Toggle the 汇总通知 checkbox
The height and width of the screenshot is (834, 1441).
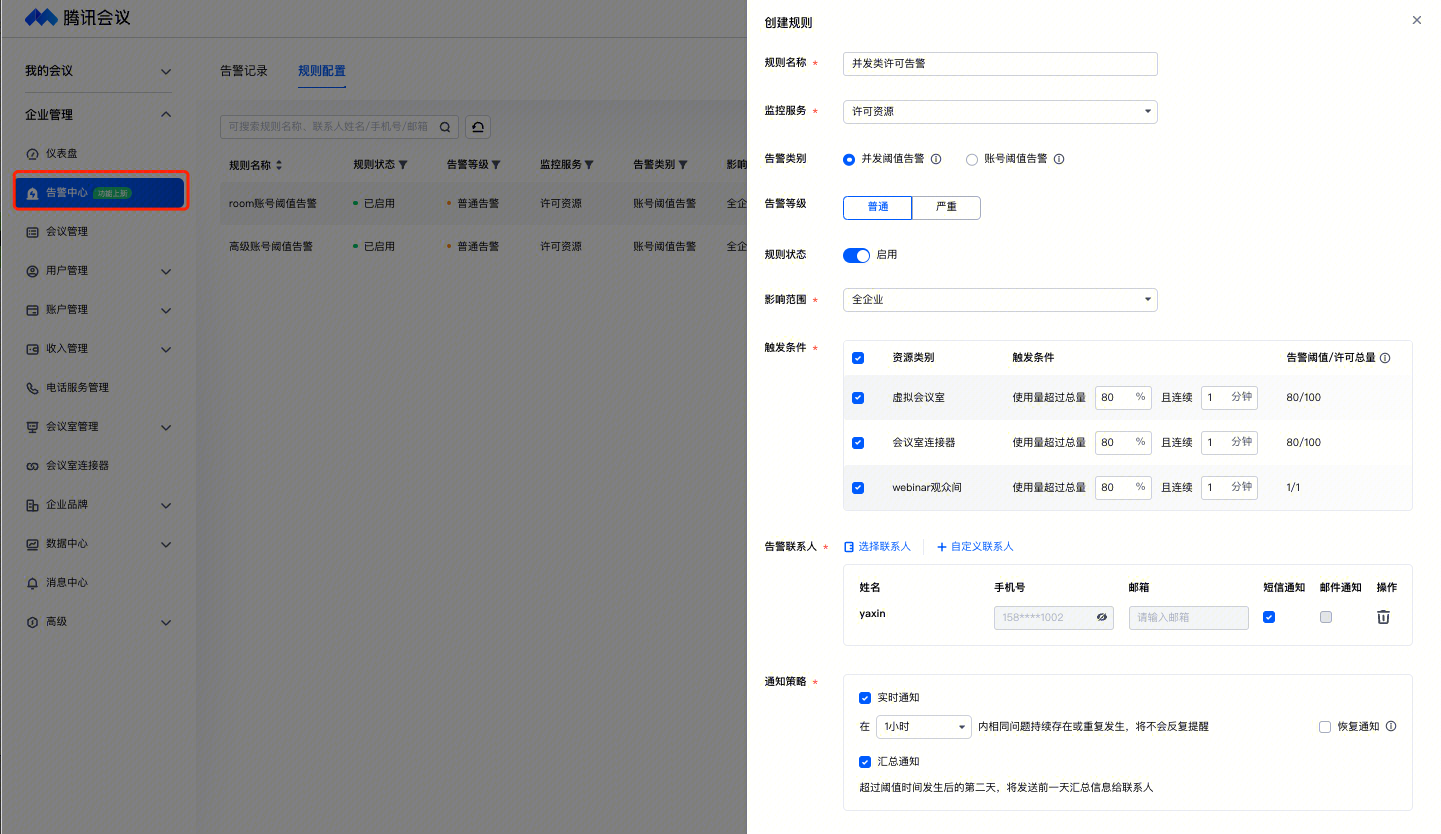(x=865, y=762)
